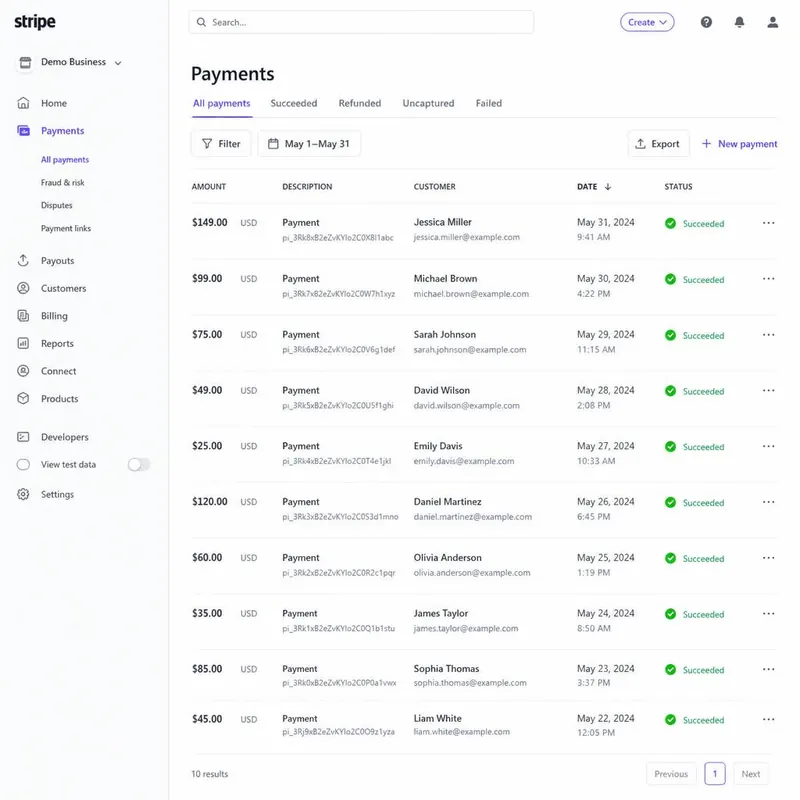Screen dimensions: 800x800
Task: Open Products box icon in sidebar
Action: coord(23,398)
